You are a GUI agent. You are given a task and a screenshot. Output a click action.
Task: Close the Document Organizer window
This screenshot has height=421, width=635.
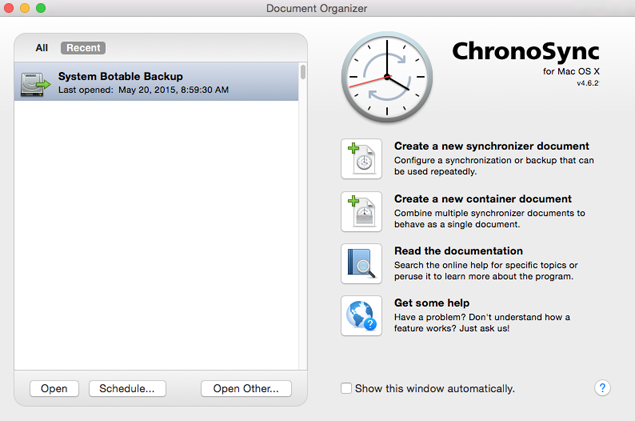click(9, 8)
